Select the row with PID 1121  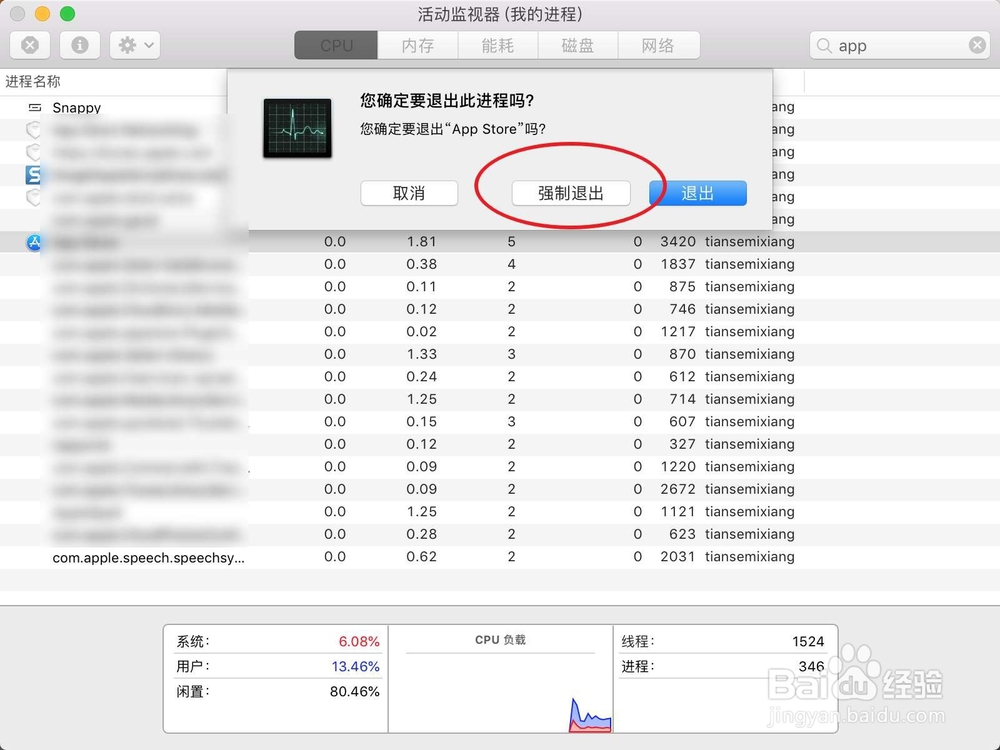tap(500, 511)
